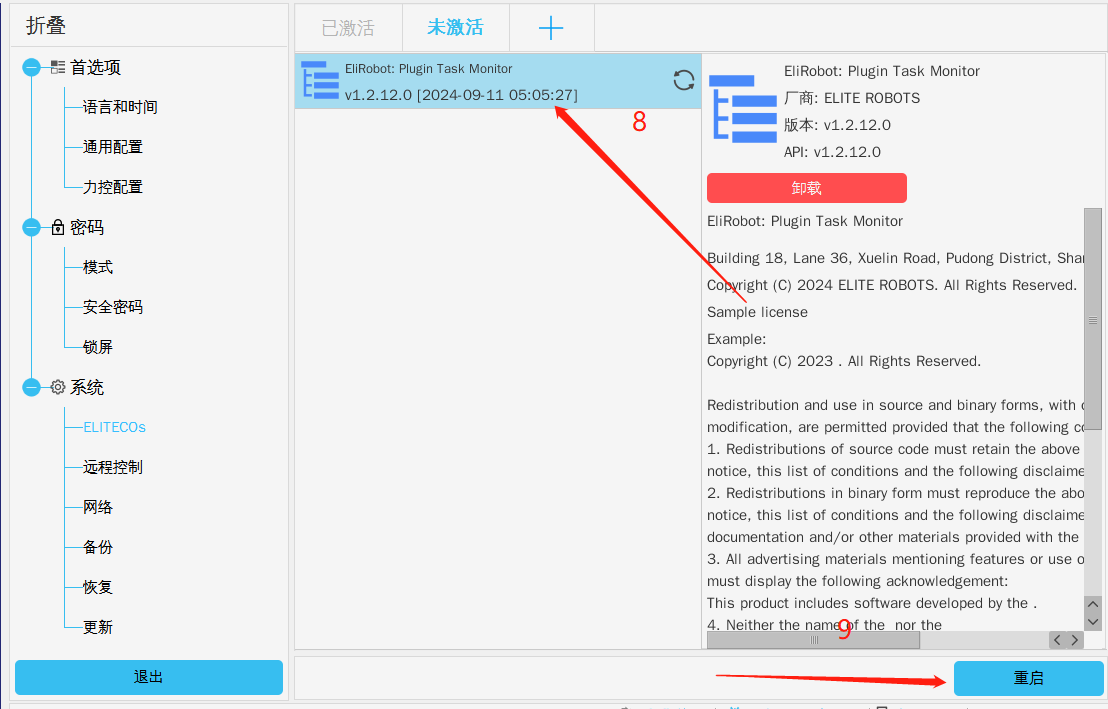Collapse the 首选项 tree section
The height and width of the screenshot is (709, 1108).
click(x=32, y=68)
